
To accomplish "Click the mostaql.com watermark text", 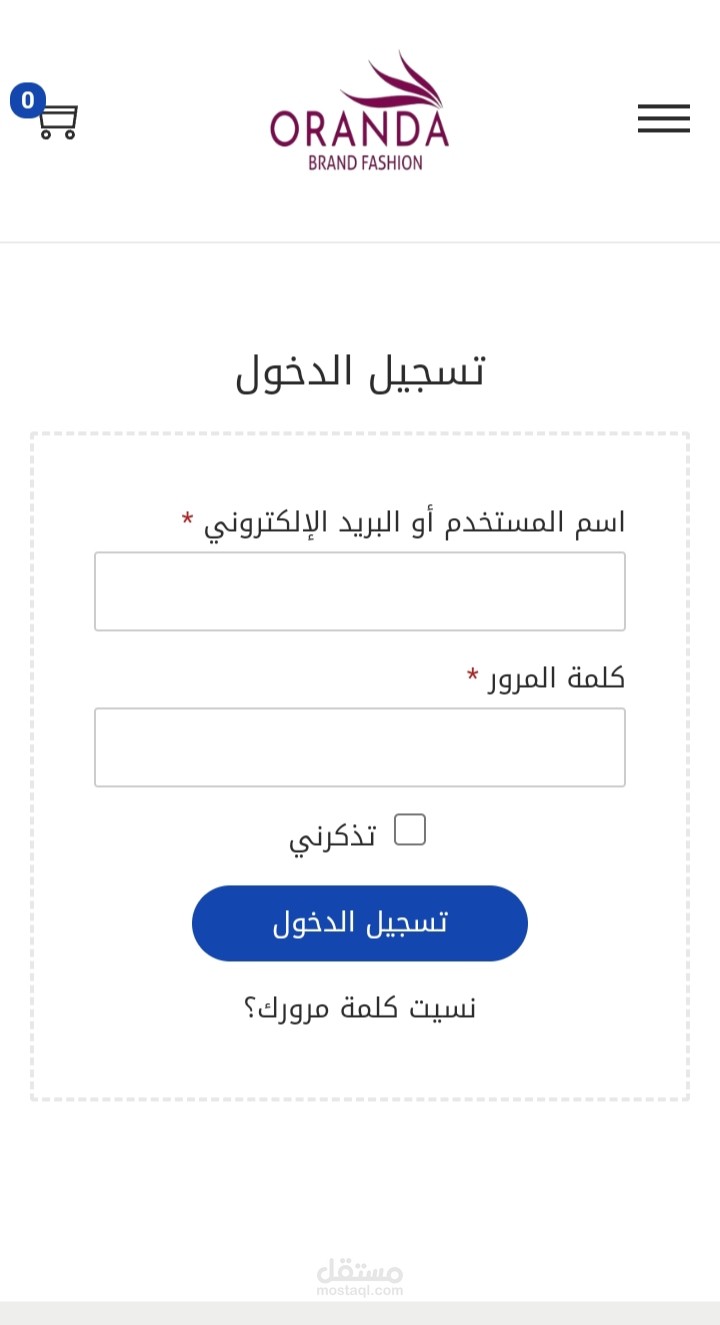I will pos(360,1290).
